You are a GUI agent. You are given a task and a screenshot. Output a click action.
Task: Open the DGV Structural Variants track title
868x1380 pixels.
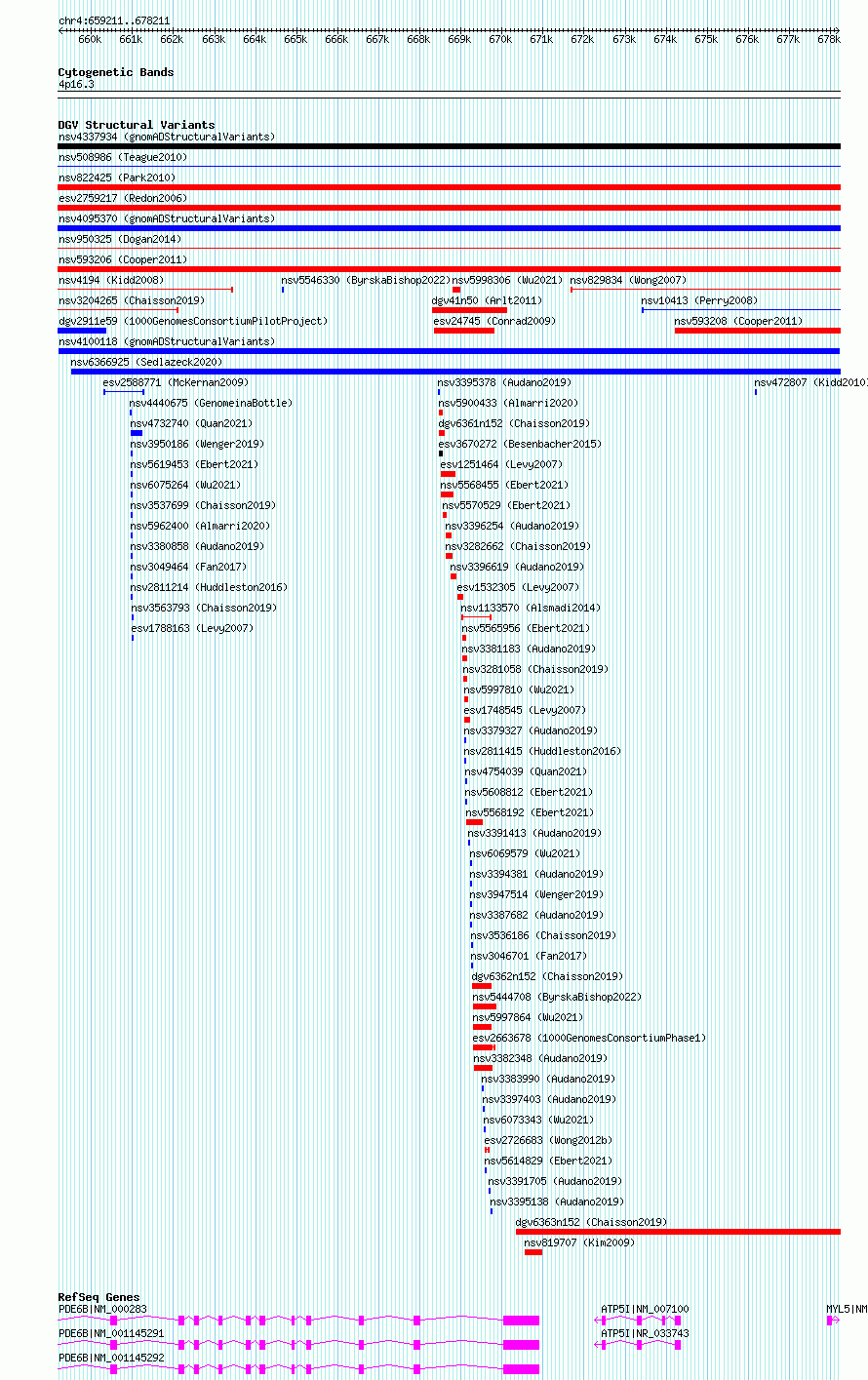pos(137,125)
